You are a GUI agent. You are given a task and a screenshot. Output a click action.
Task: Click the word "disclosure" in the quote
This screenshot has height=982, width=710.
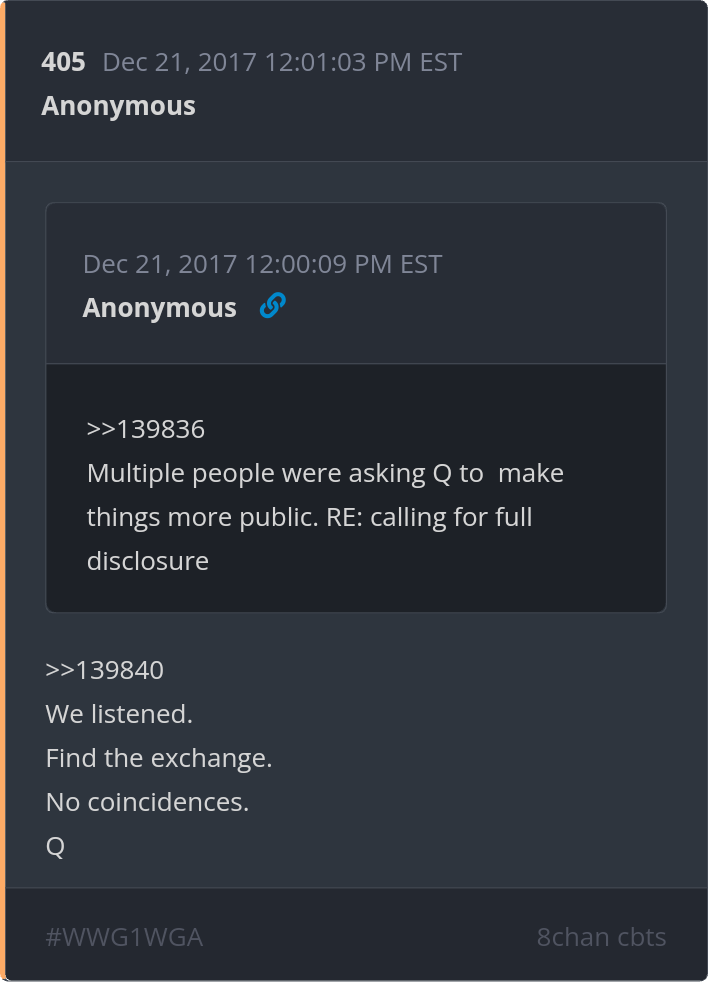(x=148, y=561)
